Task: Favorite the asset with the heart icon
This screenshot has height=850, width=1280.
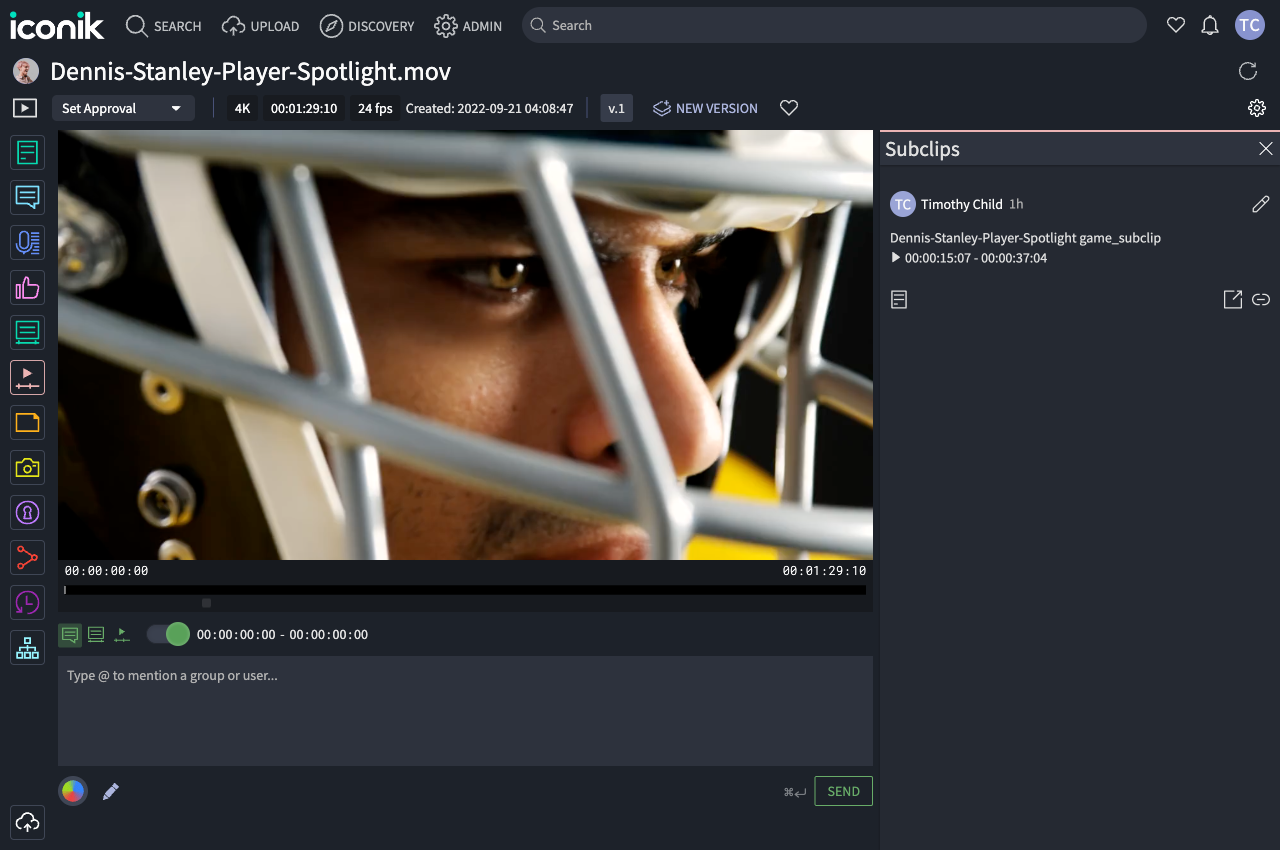Action: (788, 107)
